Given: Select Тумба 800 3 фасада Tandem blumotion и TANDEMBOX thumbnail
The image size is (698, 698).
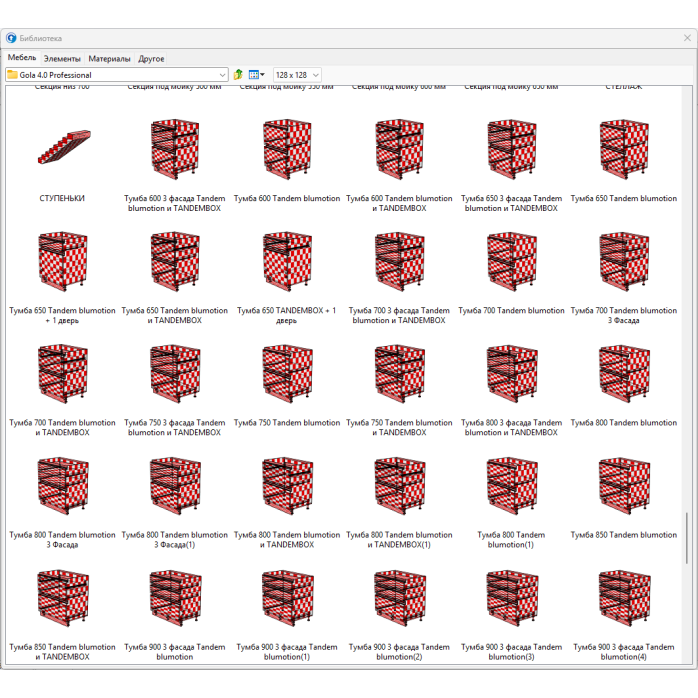Looking at the screenshot, I should coord(511,373).
